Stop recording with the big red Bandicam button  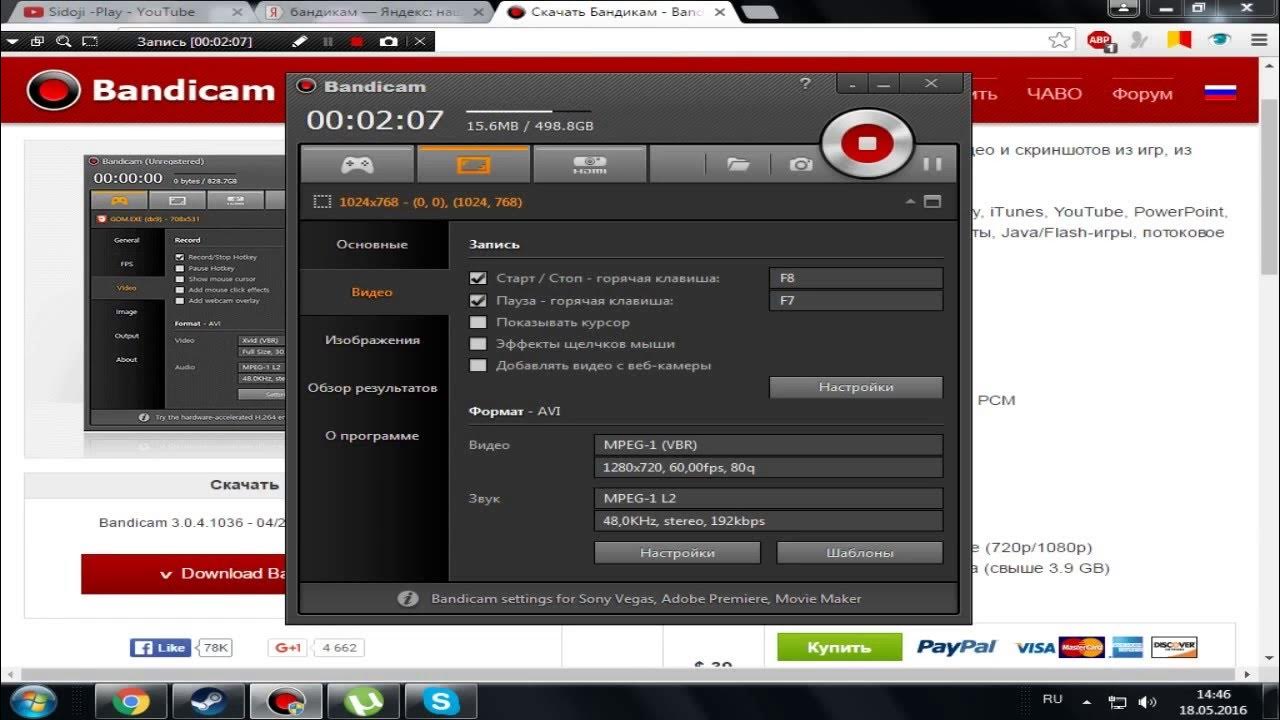(x=867, y=144)
